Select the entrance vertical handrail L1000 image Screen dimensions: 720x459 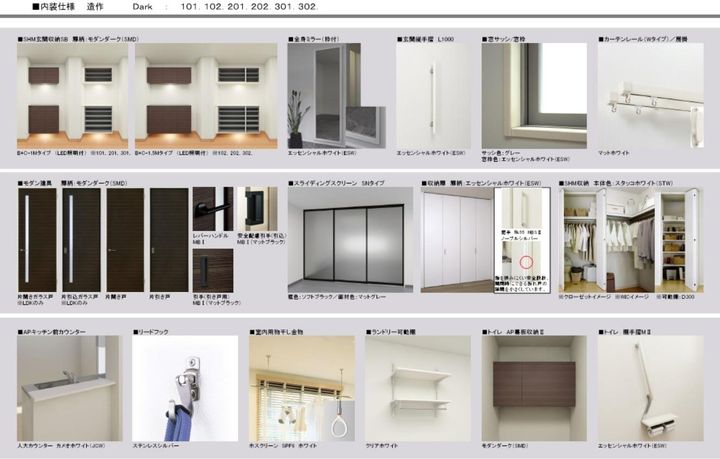click(432, 96)
